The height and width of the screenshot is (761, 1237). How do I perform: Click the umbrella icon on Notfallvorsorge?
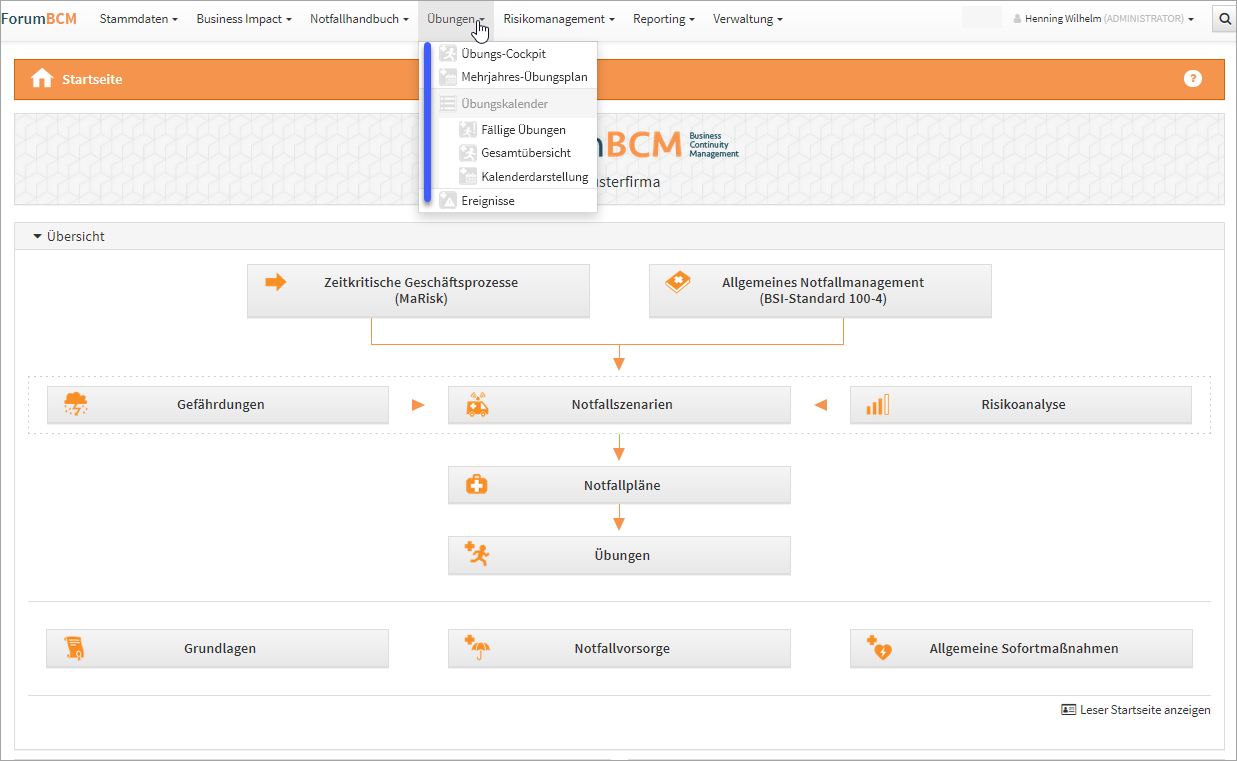(477, 647)
